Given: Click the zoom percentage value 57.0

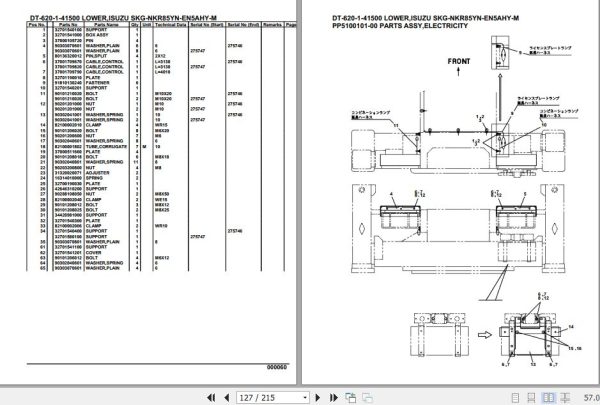Looking at the screenshot, I should (592, 398).
